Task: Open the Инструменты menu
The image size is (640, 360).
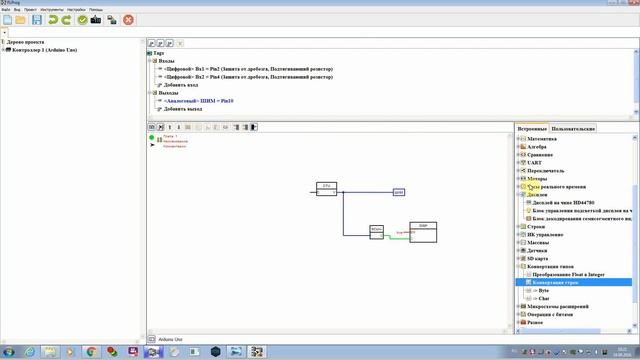Action: click(x=52, y=9)
